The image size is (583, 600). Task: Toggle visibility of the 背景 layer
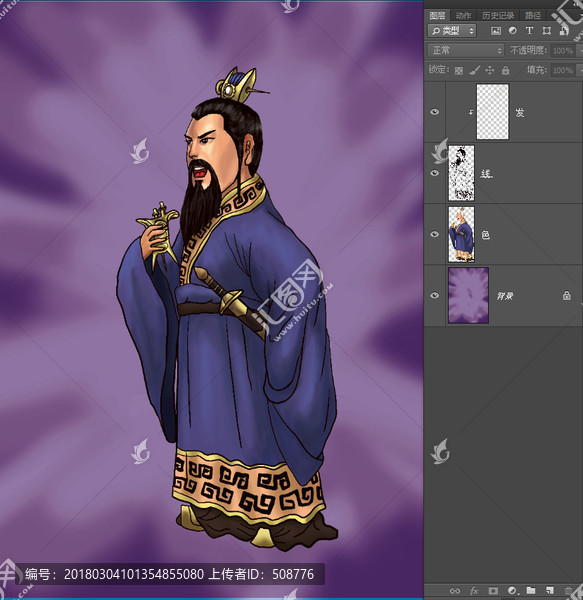click(435, 295)
